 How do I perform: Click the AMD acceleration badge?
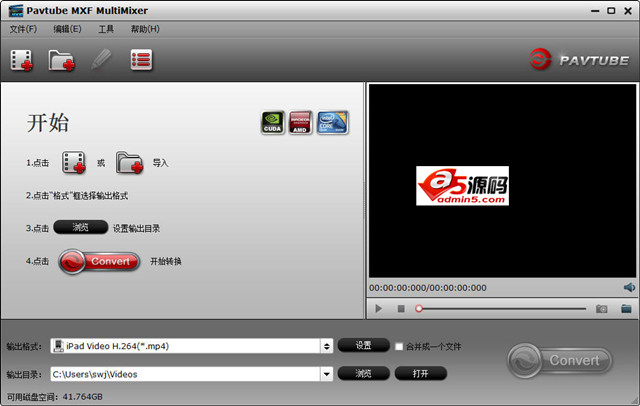(x=300, y=122)
